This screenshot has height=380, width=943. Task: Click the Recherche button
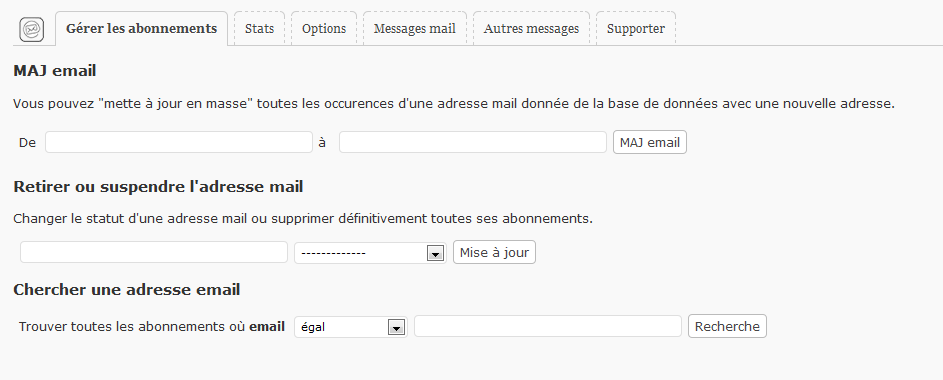727,326
